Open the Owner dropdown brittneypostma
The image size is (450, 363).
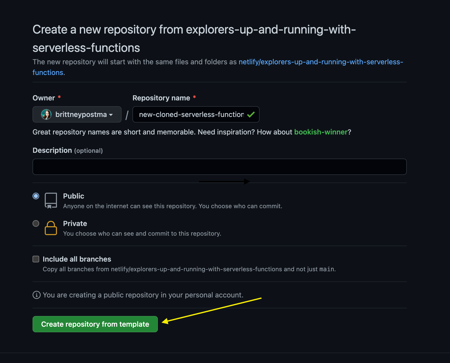pos(77,115)
